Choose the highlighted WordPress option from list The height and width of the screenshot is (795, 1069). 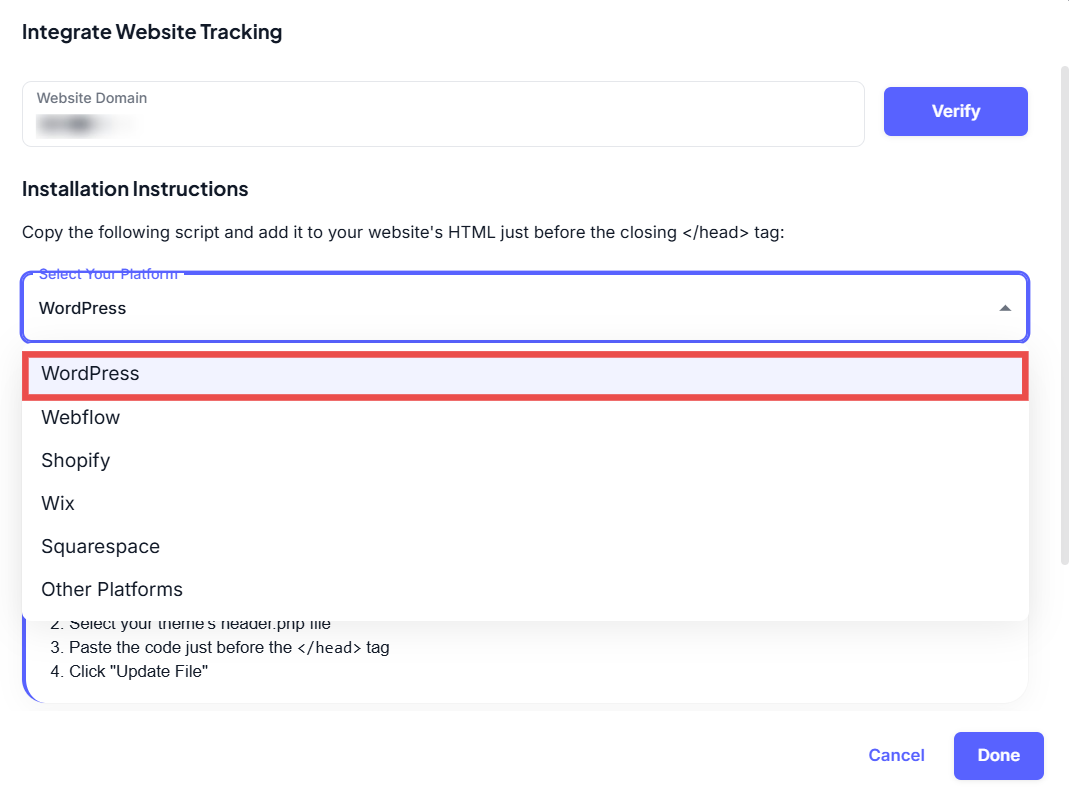coord(90,374)
